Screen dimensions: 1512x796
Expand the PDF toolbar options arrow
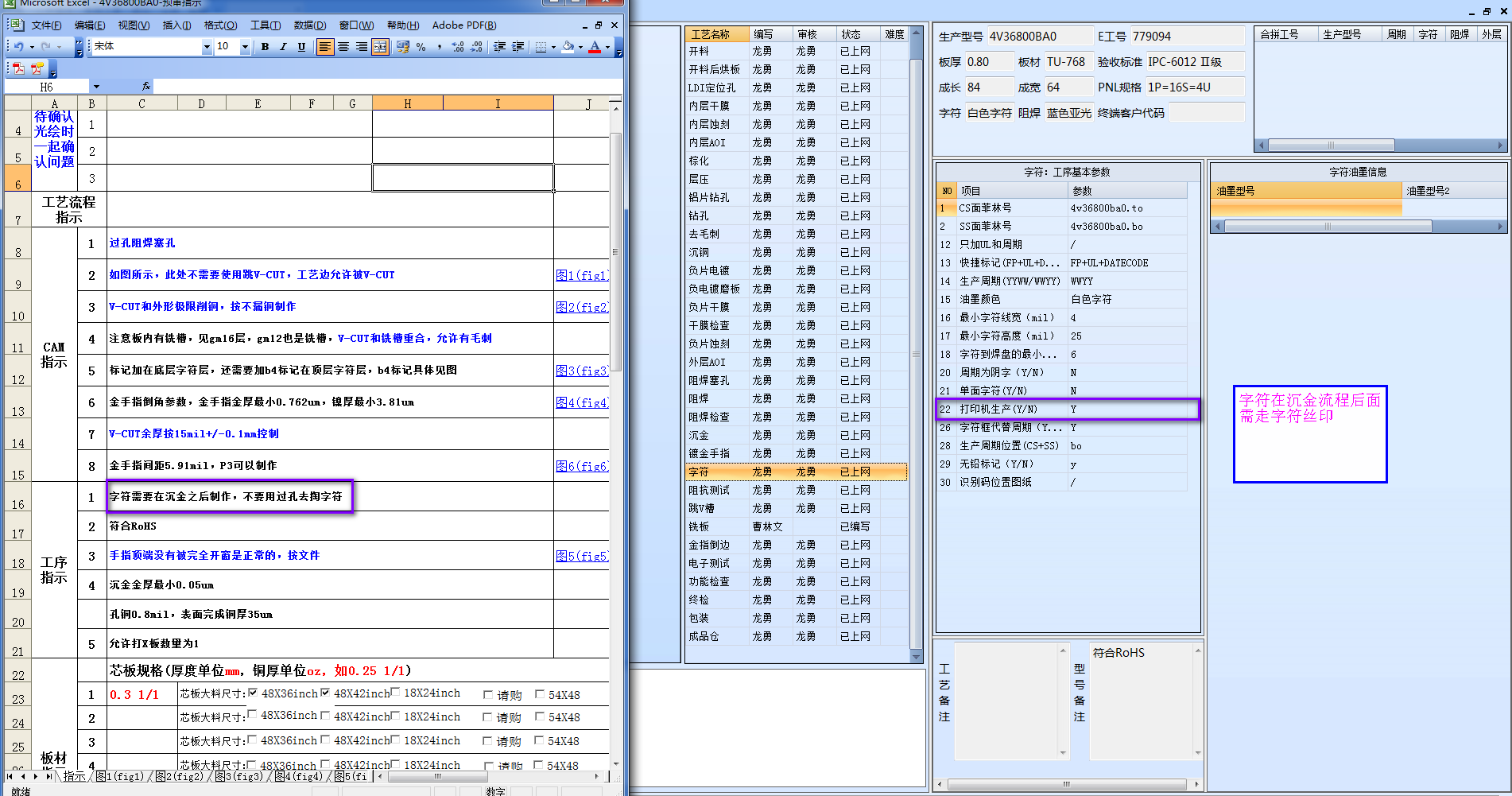(x=53, y=69)
